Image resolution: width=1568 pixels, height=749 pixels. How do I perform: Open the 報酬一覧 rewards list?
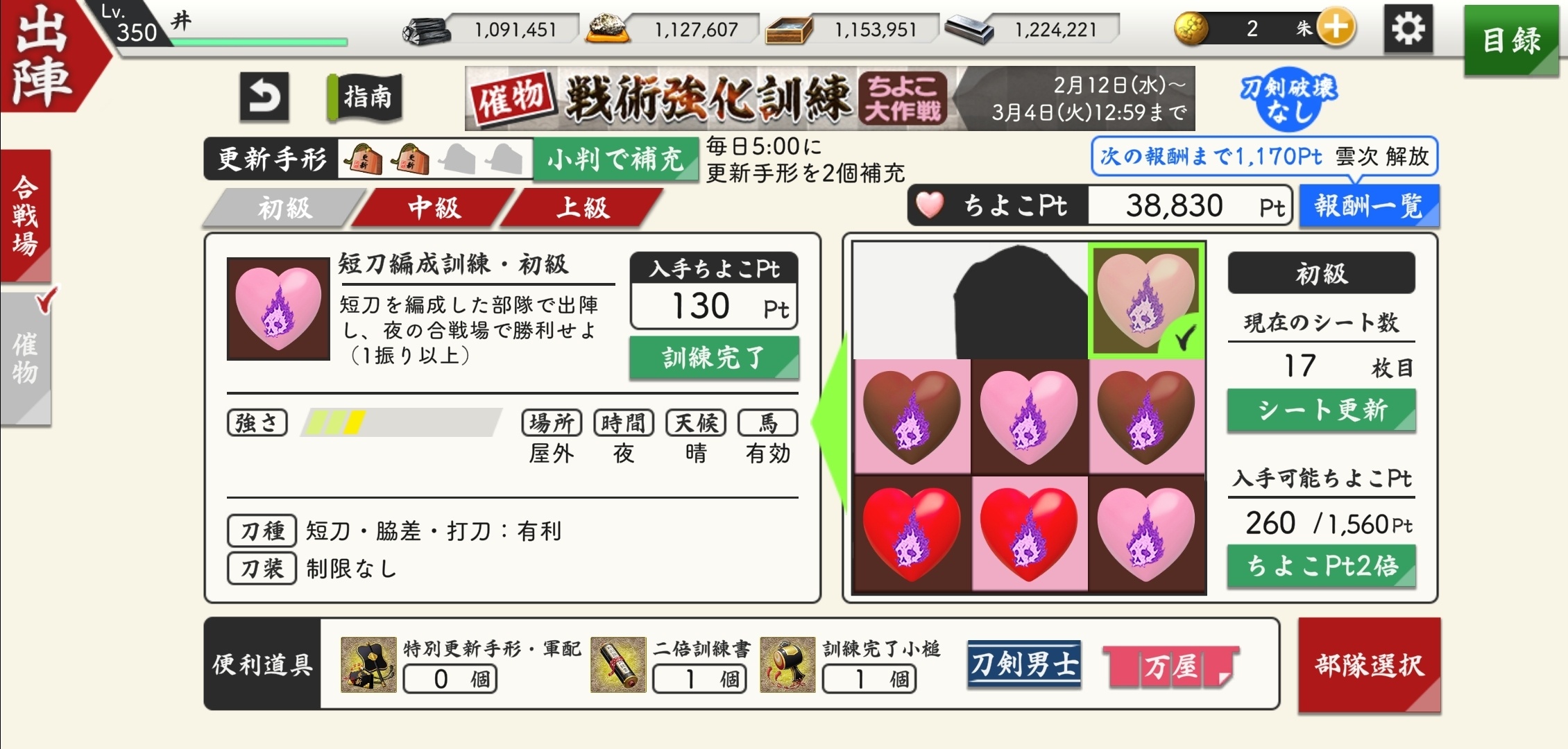click(1369, 206)
